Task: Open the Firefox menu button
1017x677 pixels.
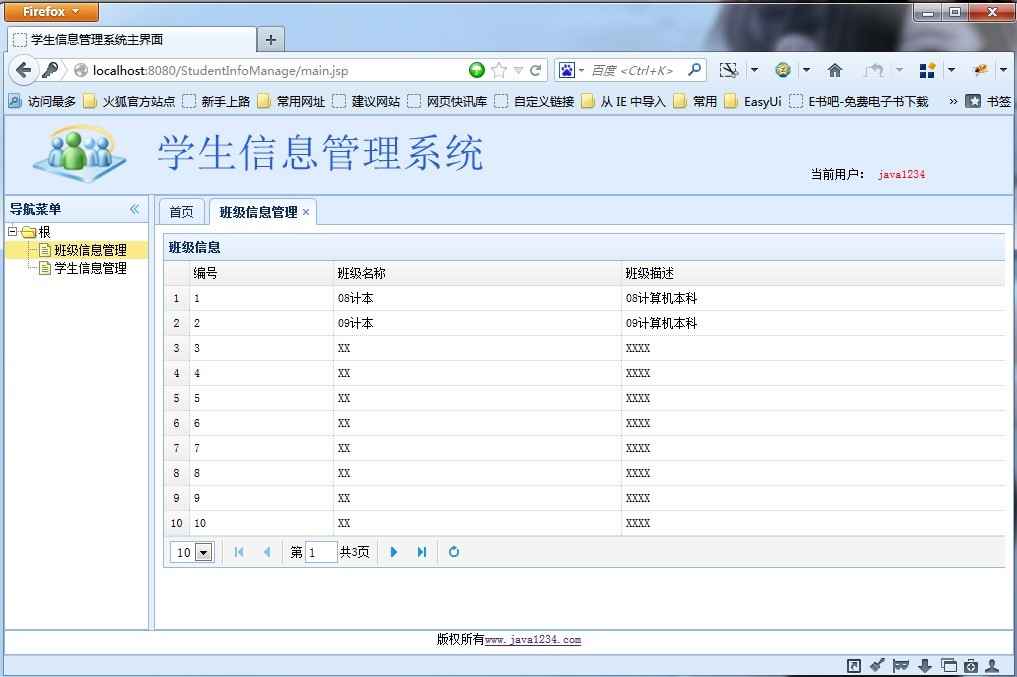Action: pyautogui.click(x=51, y=12)
